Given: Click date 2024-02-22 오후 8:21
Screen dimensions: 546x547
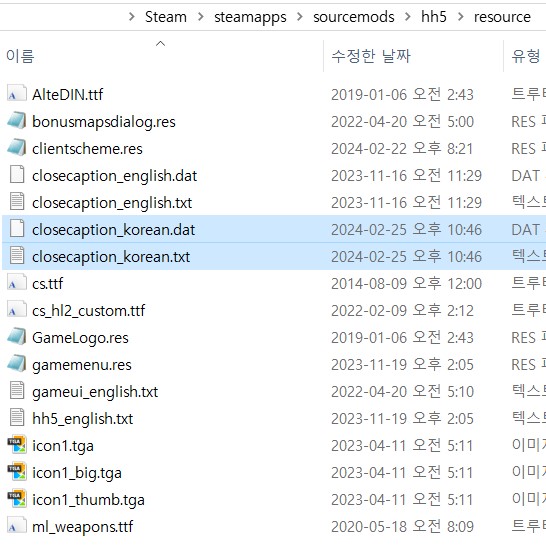Looking at the screenshot, I should pos(402,149).
